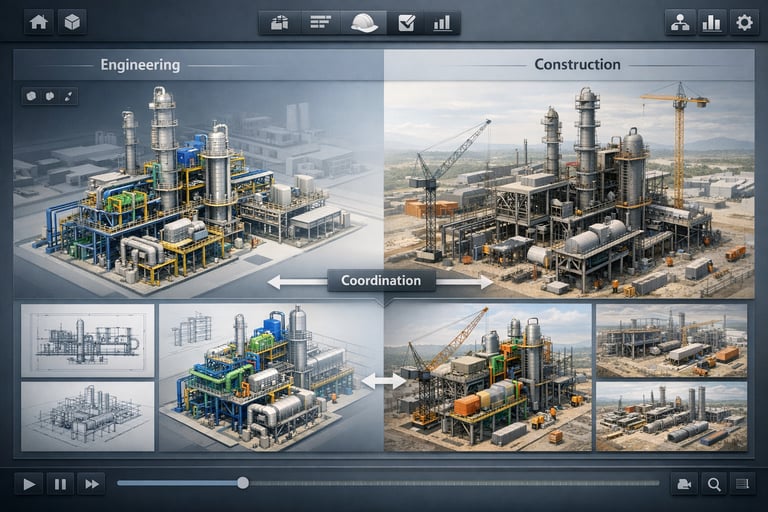768x512 pixels.
Task: Click the magnifier search icon
Action: pyautogui.click(x=714, y=484)
